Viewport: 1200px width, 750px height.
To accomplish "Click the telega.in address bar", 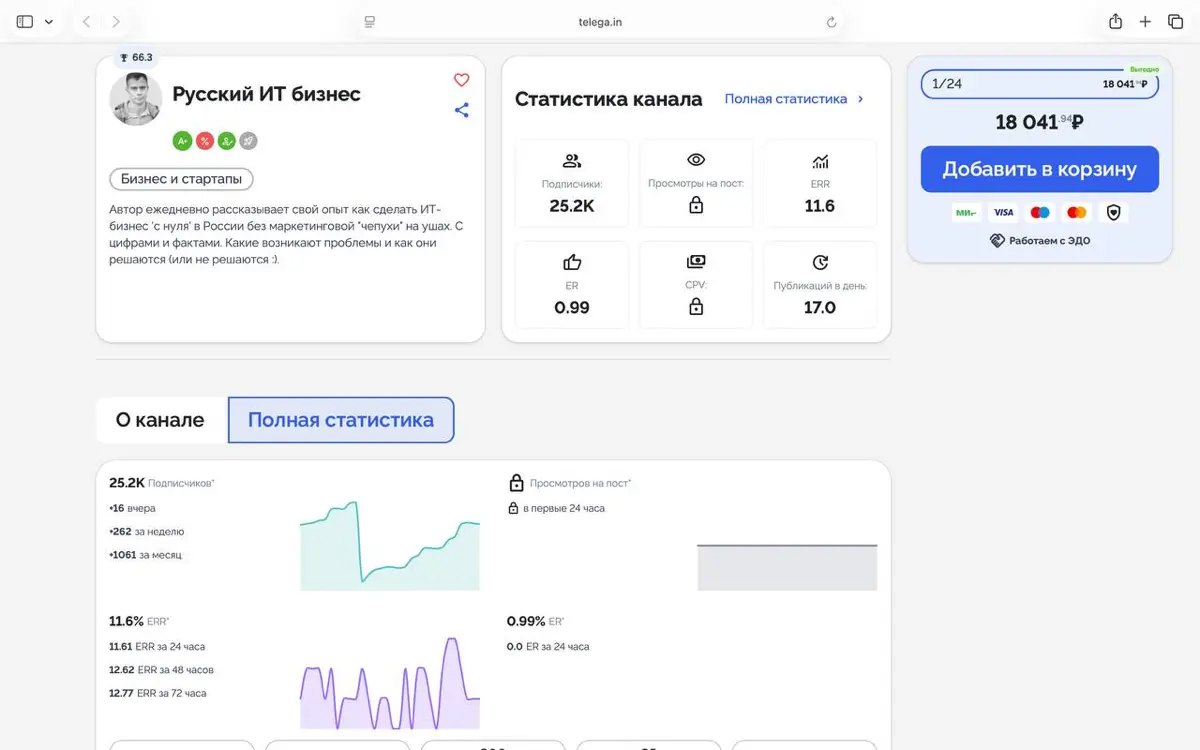I will [x=600, y=21].
